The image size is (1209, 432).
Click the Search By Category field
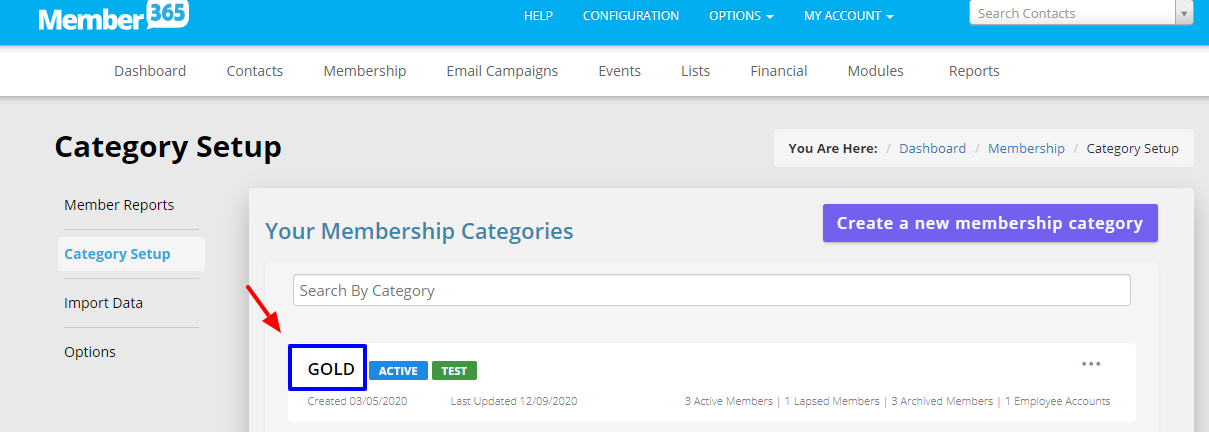[712, 290]
